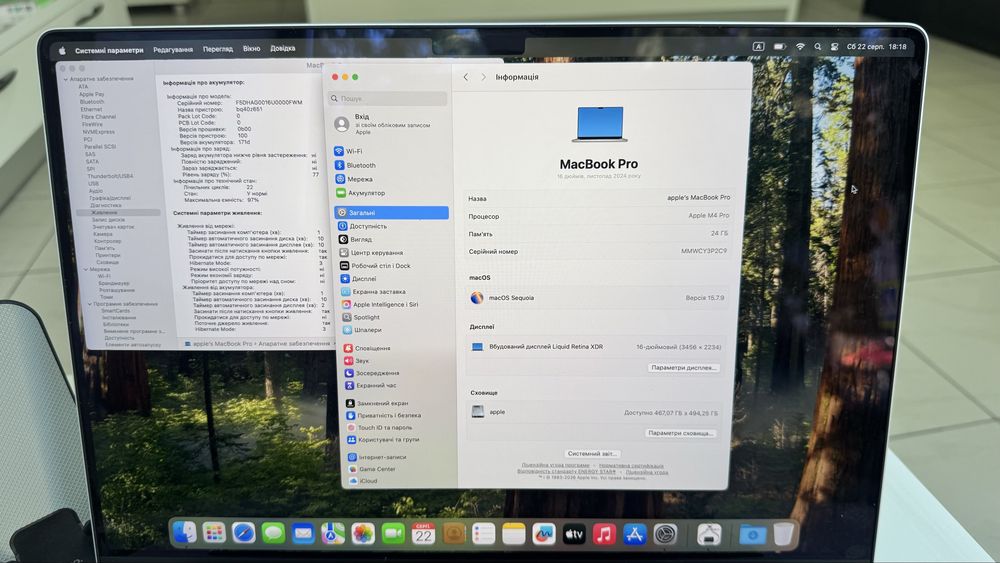Image resolution: width=1000 pixels, height=563 pixels.
Task: Click the Spotlight search menu bar icon
Action: point(818,47)
